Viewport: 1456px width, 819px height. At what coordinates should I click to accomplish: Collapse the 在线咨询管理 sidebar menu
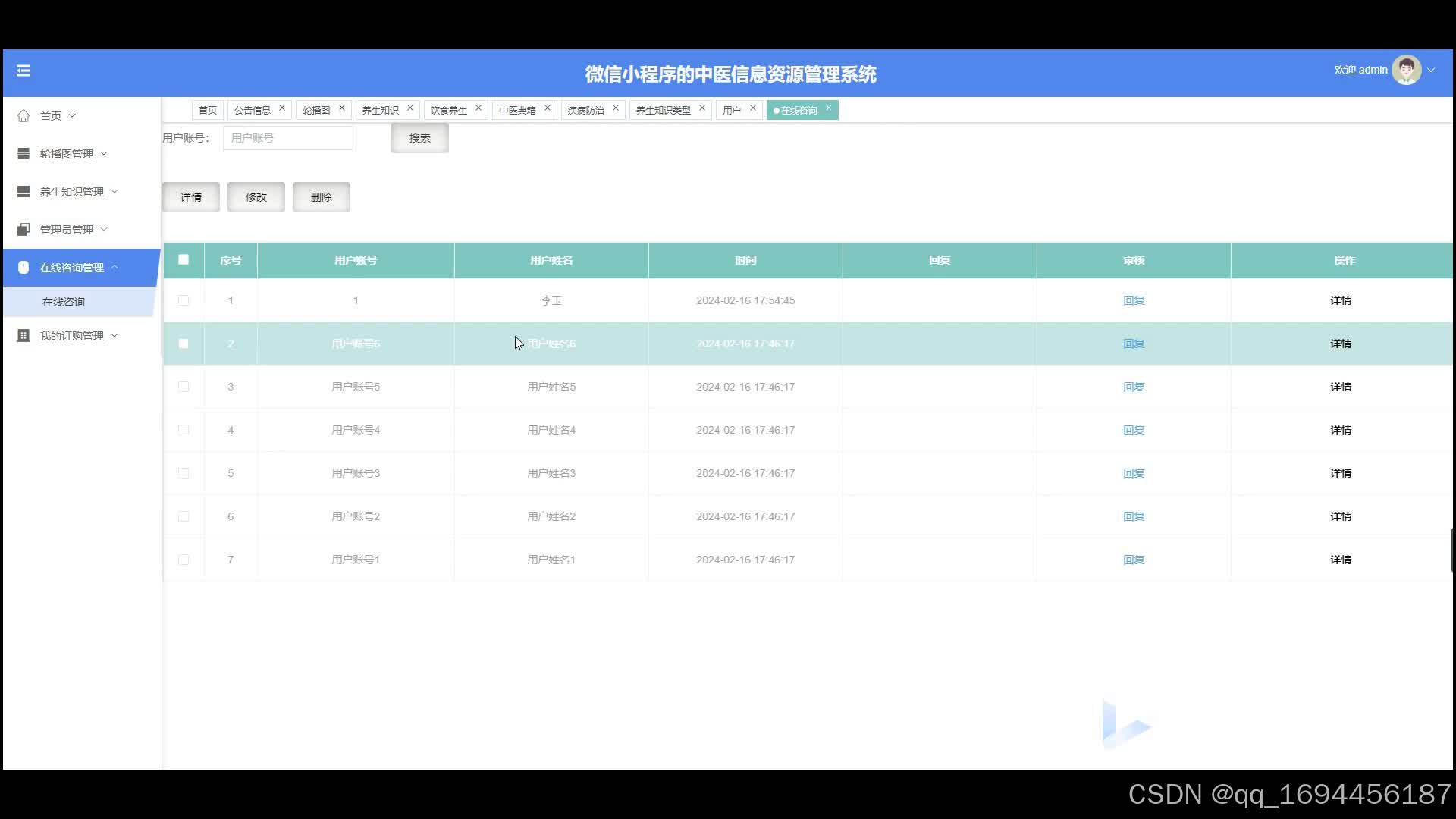point(72,268)
